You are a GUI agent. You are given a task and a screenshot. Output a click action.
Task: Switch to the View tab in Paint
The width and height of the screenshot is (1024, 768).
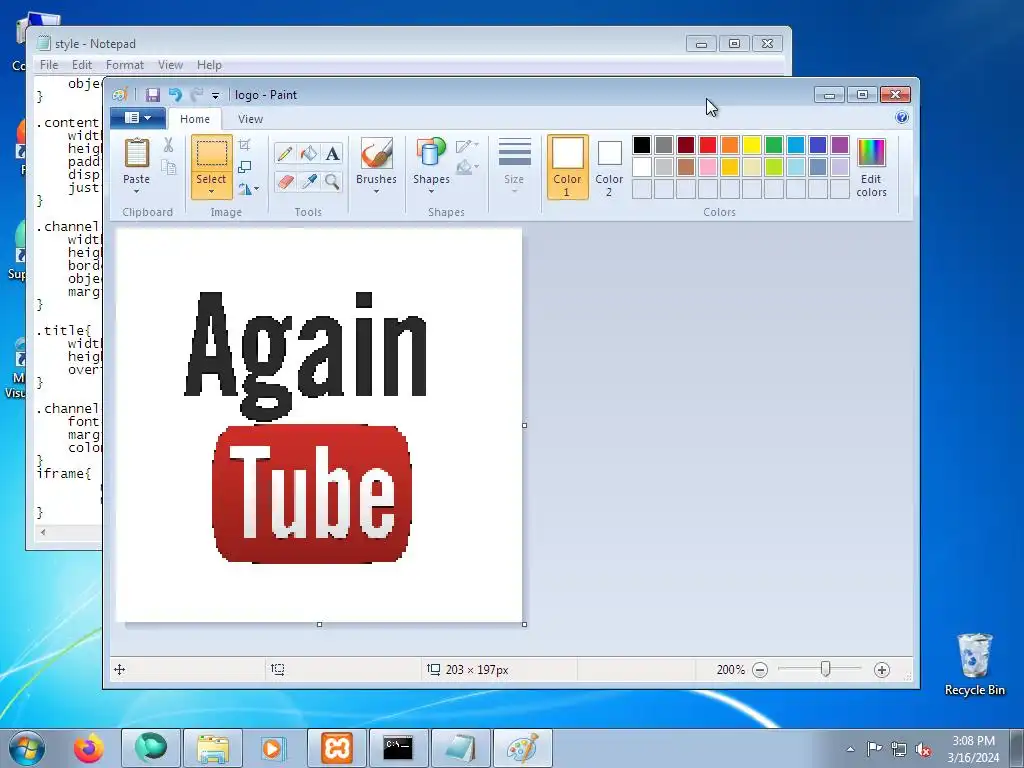coord(250,119)
